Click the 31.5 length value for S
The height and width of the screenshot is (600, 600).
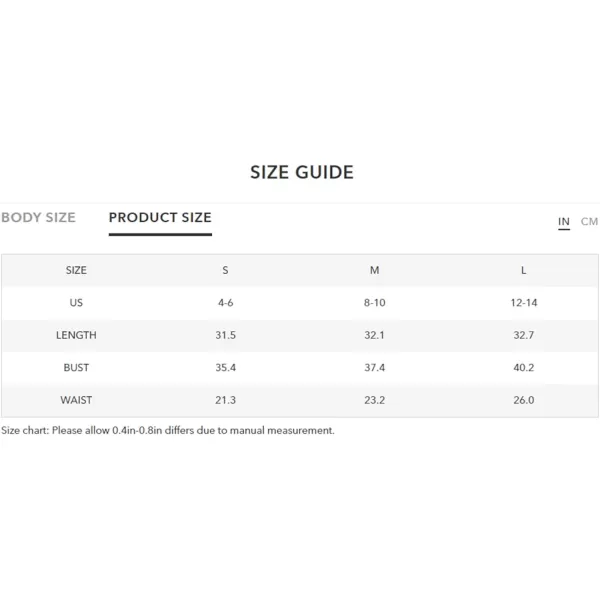[x=225, y=335]
